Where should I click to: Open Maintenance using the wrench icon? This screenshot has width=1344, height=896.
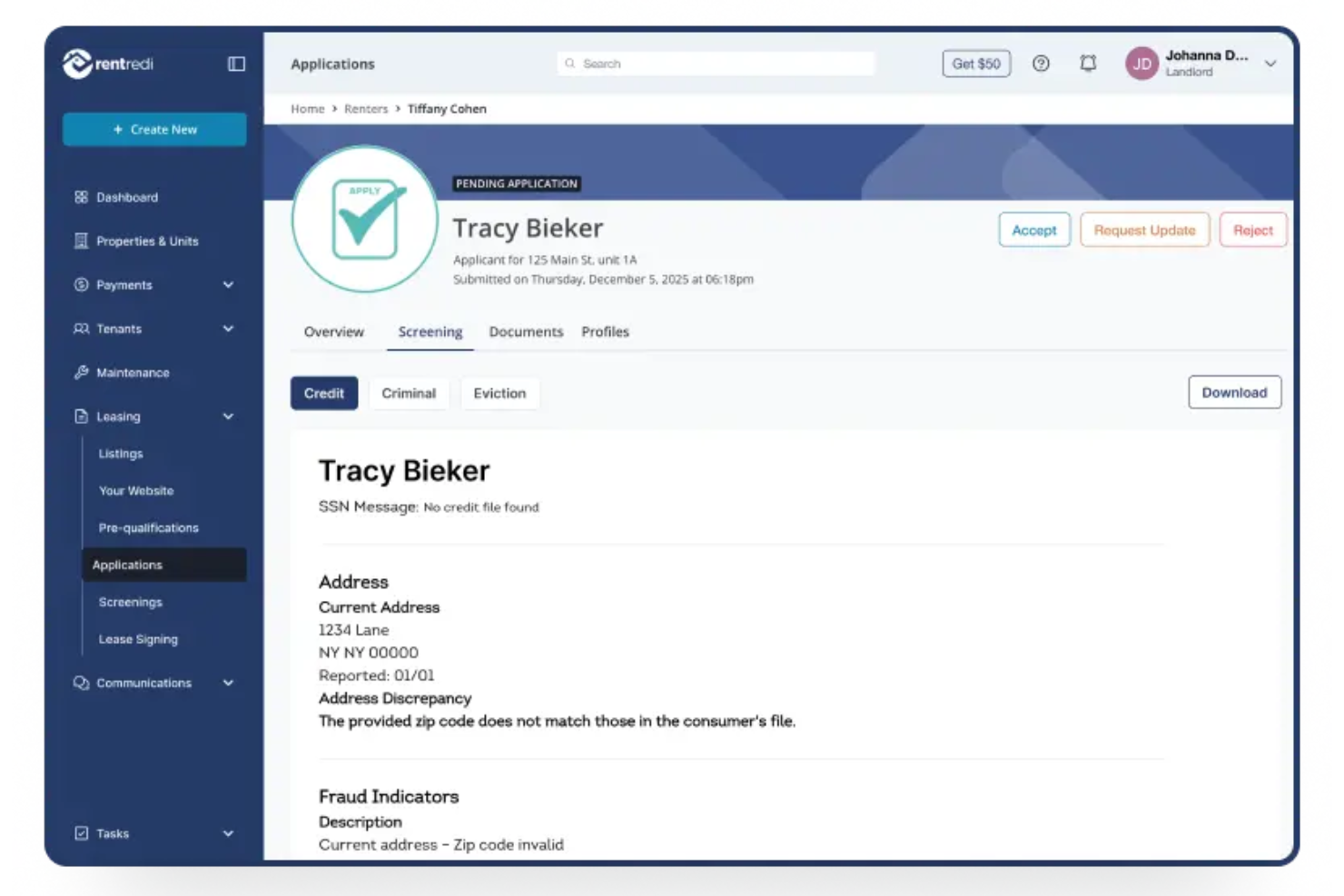tap(80, 372)
